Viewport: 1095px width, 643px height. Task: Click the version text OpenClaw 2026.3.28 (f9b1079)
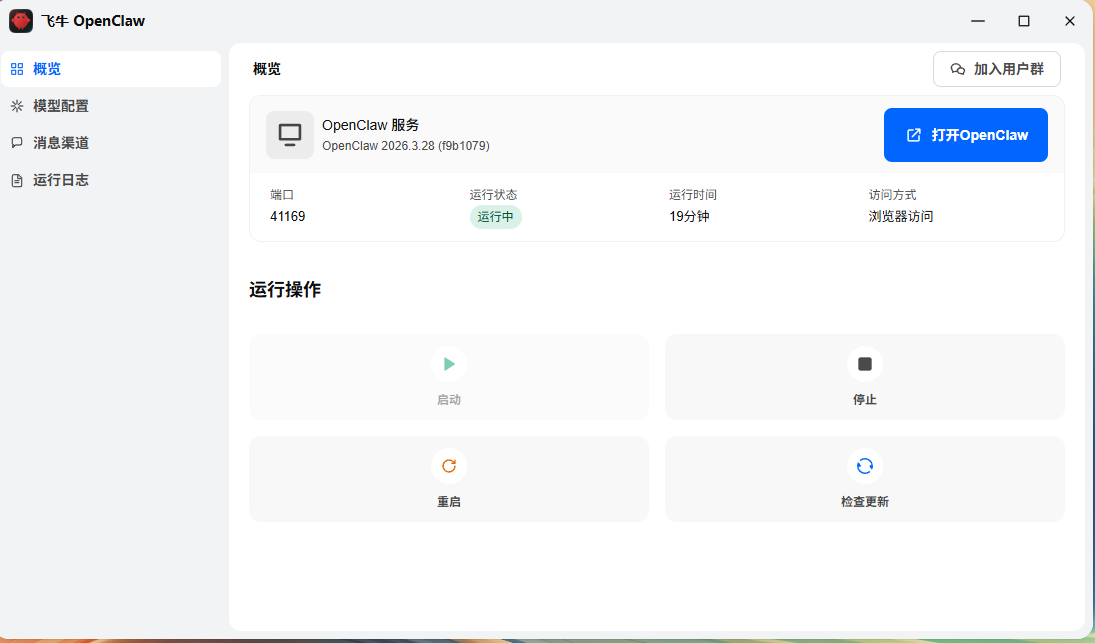point(406,146)
